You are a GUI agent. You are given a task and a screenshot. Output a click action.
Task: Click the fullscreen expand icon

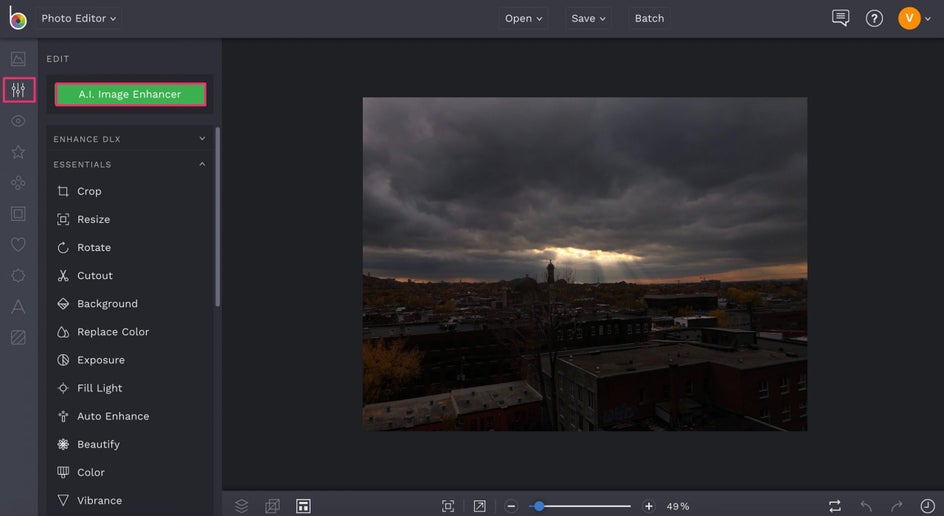[x=479, y=506]
